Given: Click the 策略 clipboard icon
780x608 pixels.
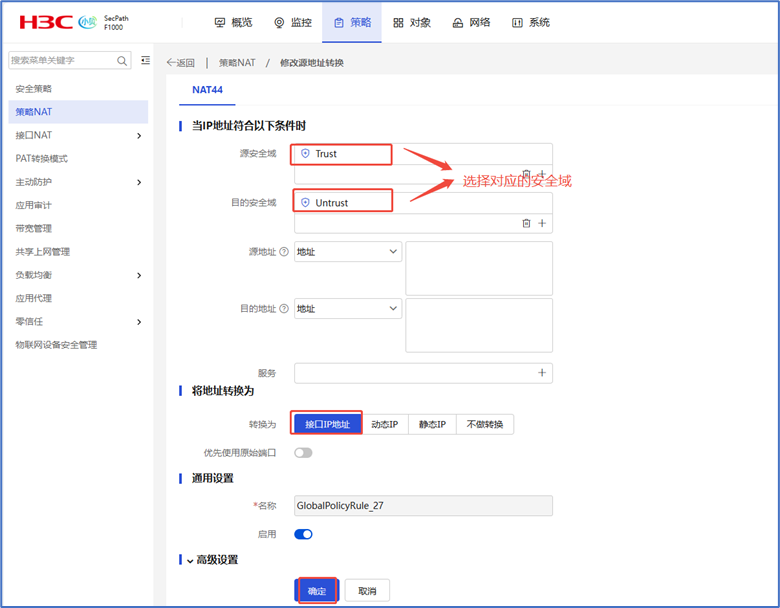Looking at the screenshot, I should click(338, 23).
